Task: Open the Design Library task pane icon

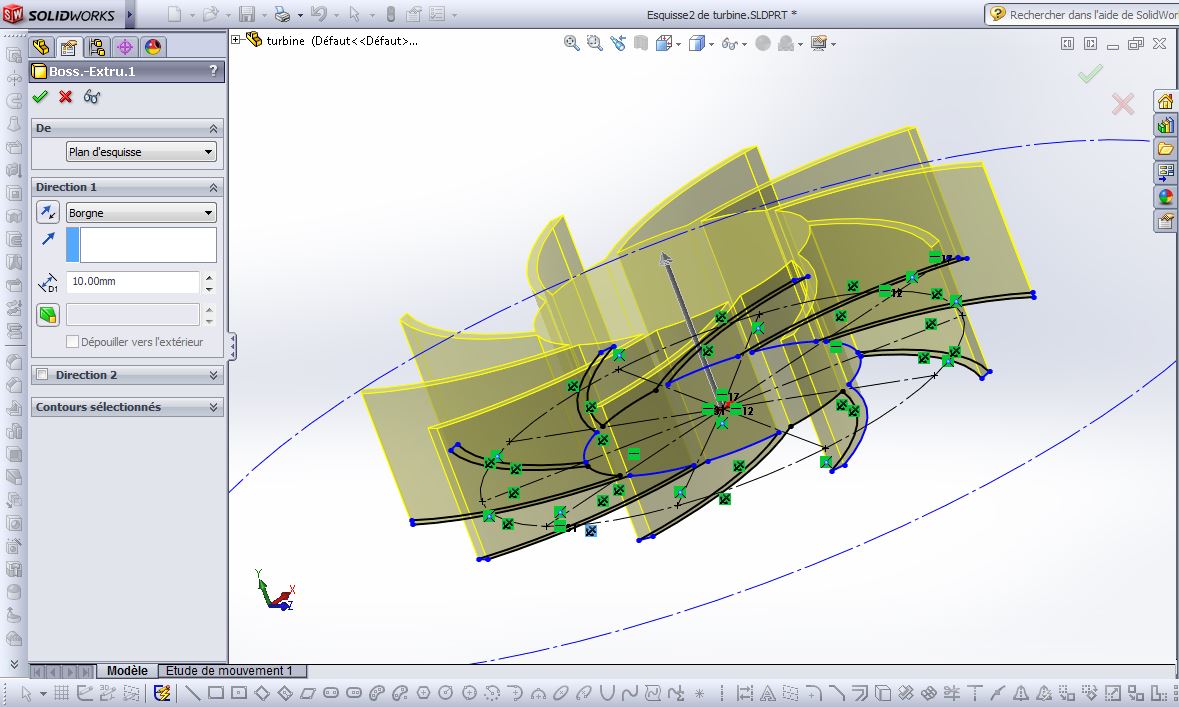Action: point(1165,125)
